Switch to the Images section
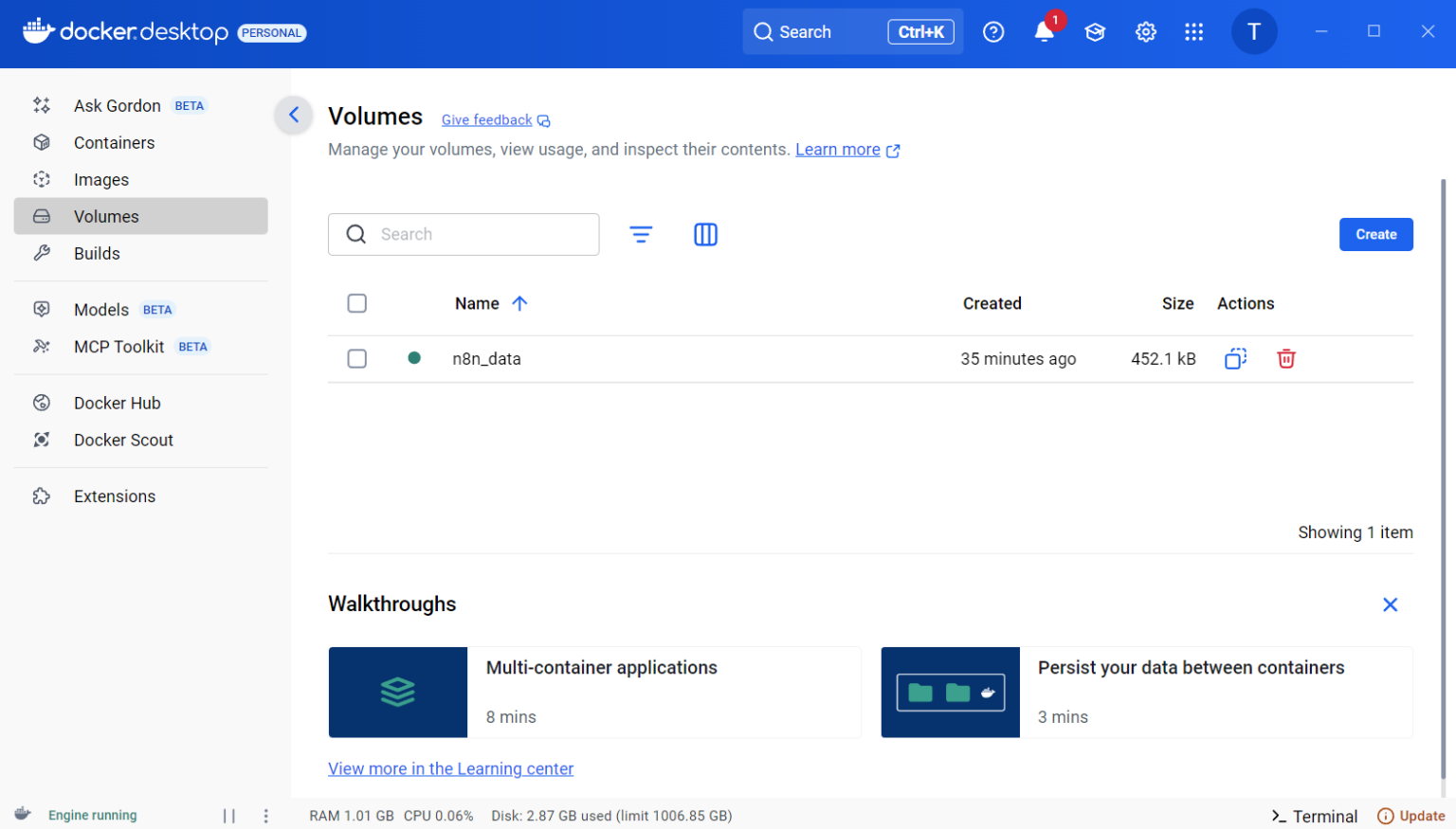1456x829 pixels. pos(101,179)
